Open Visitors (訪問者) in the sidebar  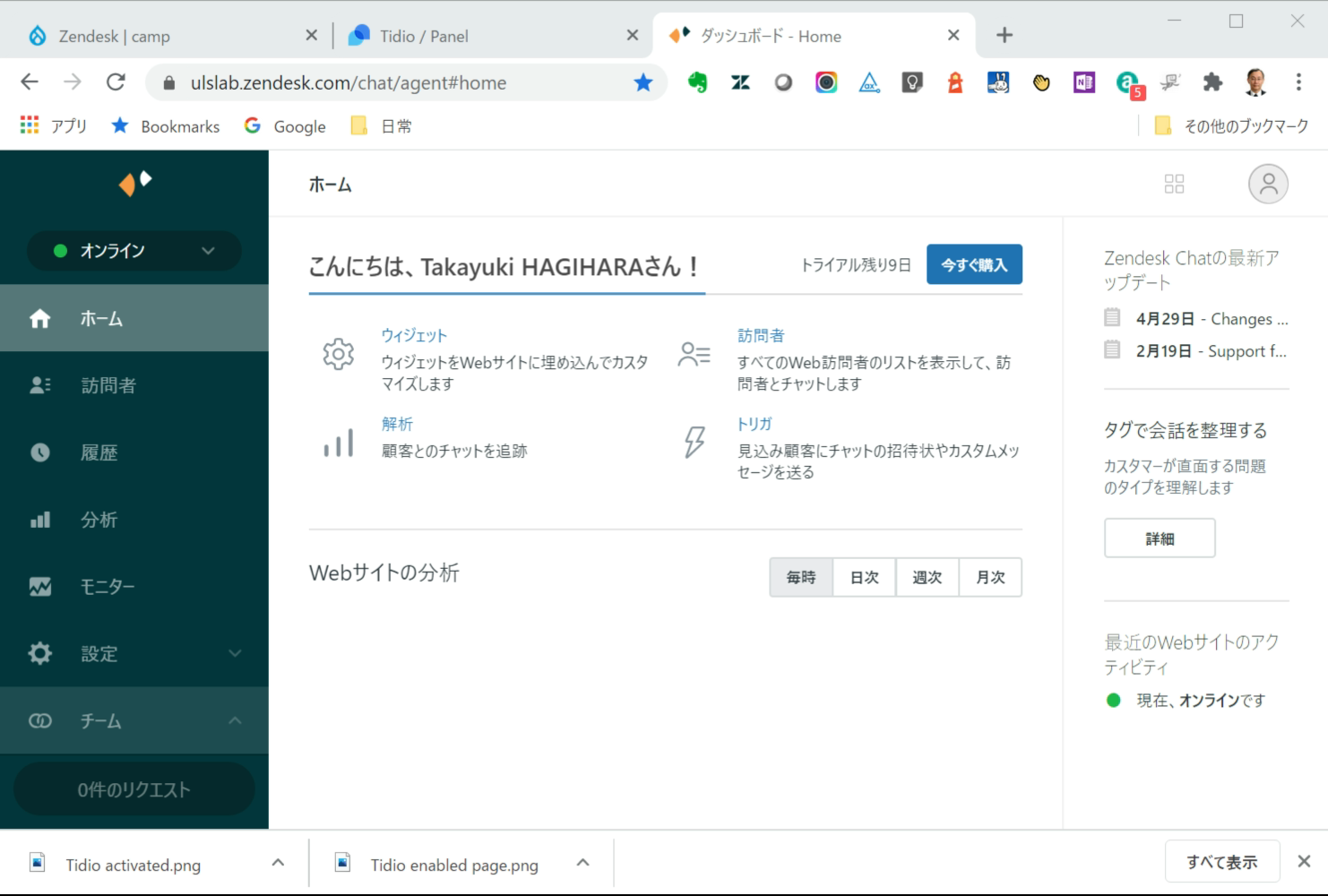(134, 385)
